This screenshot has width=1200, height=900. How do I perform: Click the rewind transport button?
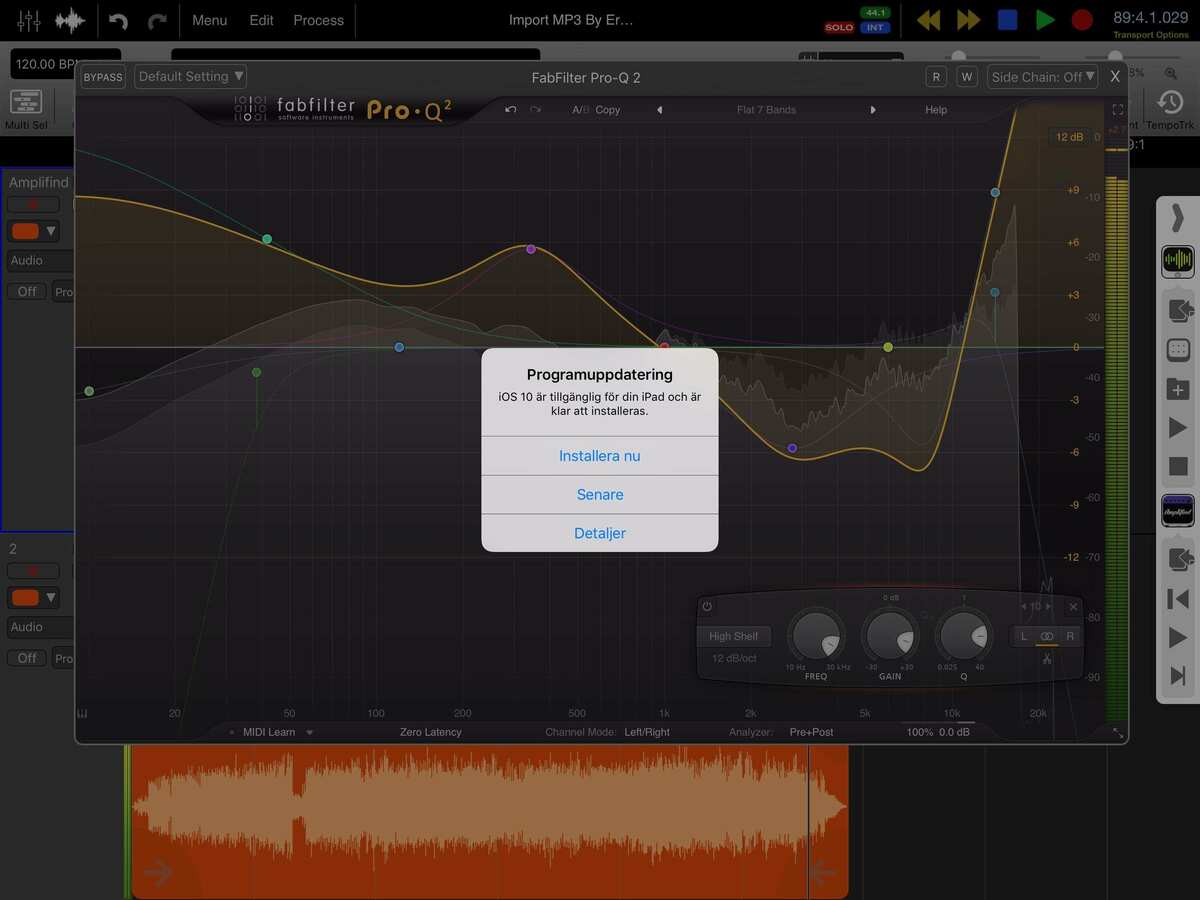point(929,20)
